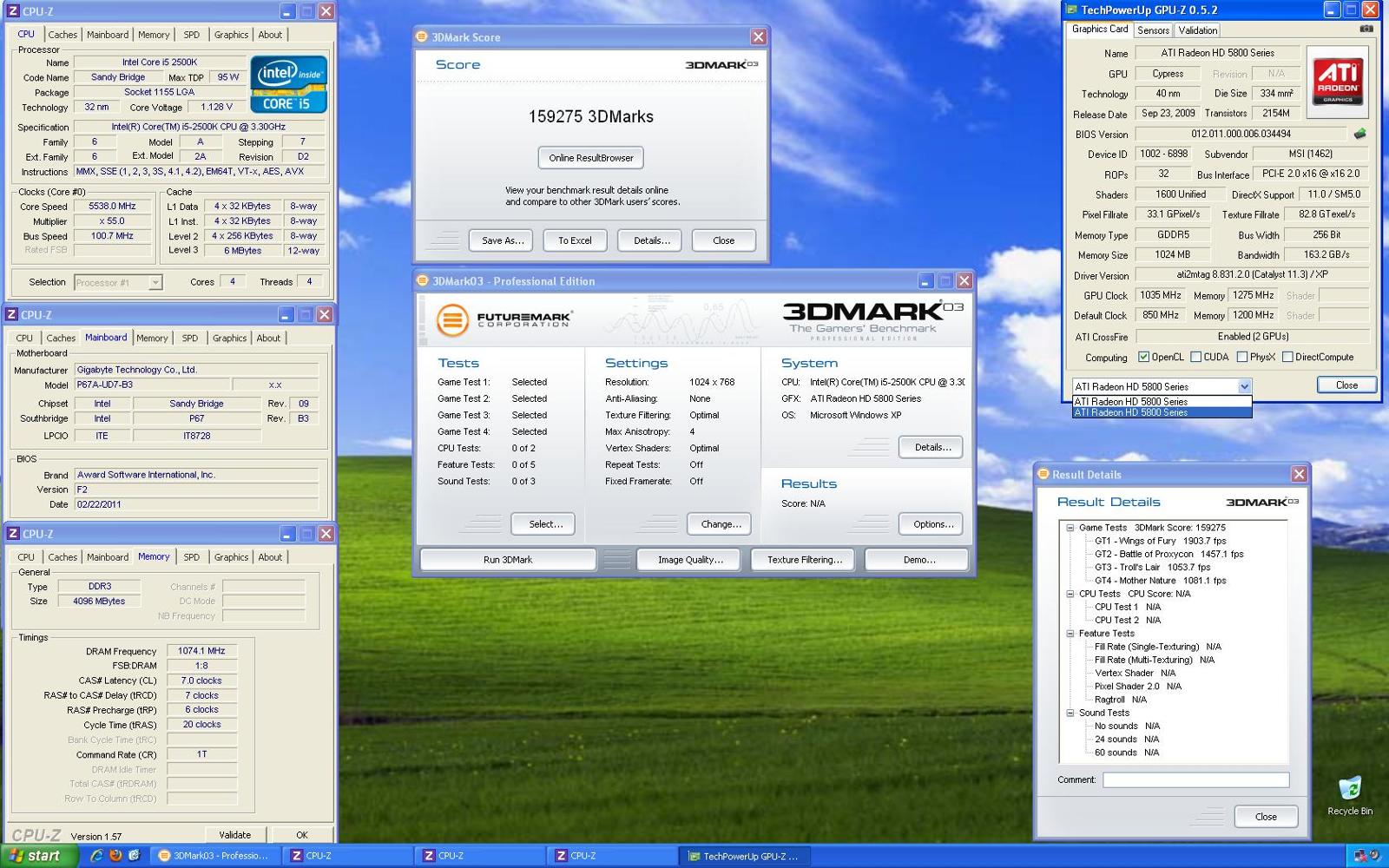Switch to the Validation tab in GPU-Z
The image size is (1389, 868).
pyautogui.click(x=1197, y=30)
